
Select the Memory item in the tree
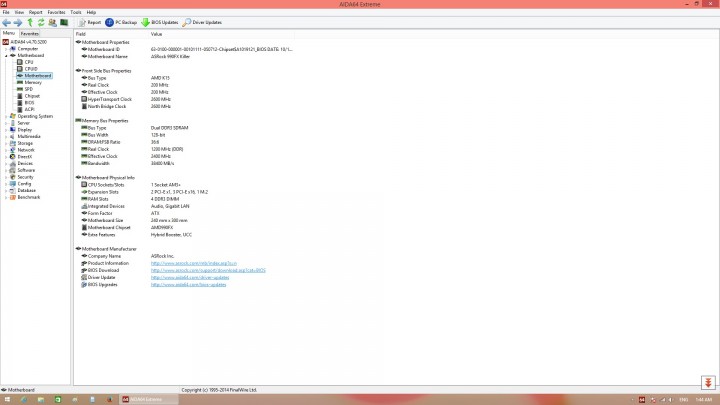[33, 82]
